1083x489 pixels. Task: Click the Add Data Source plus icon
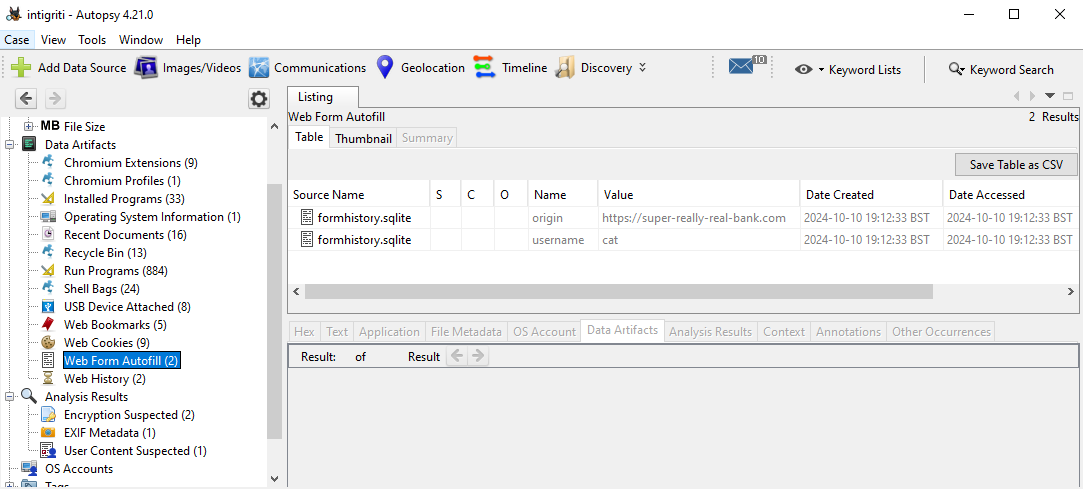(x=21, y=68)
